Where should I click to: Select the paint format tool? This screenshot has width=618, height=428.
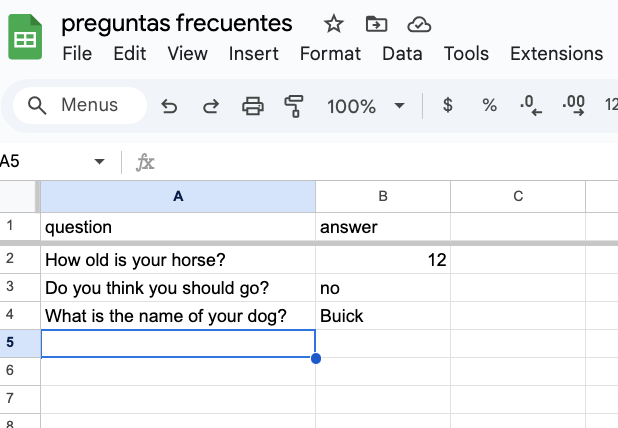pos(294,105)
